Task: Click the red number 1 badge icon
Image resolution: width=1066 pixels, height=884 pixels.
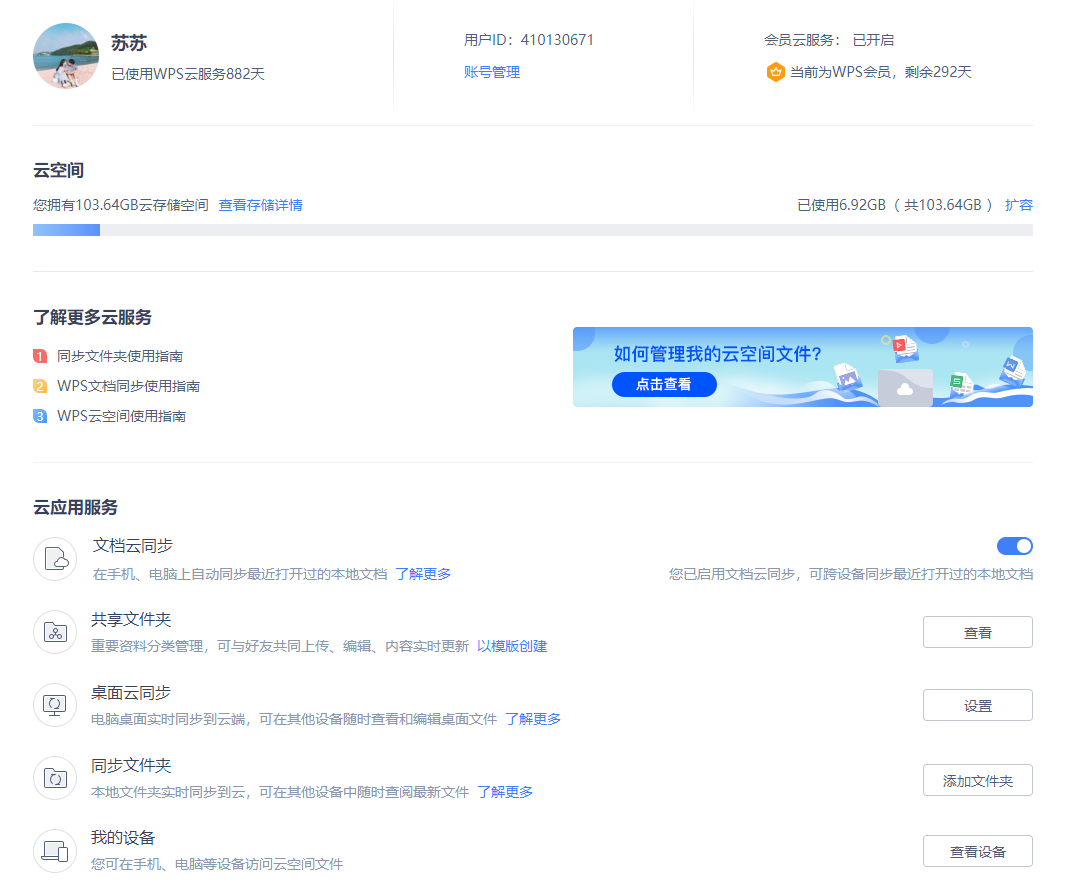Action: (x=40, y=355)
